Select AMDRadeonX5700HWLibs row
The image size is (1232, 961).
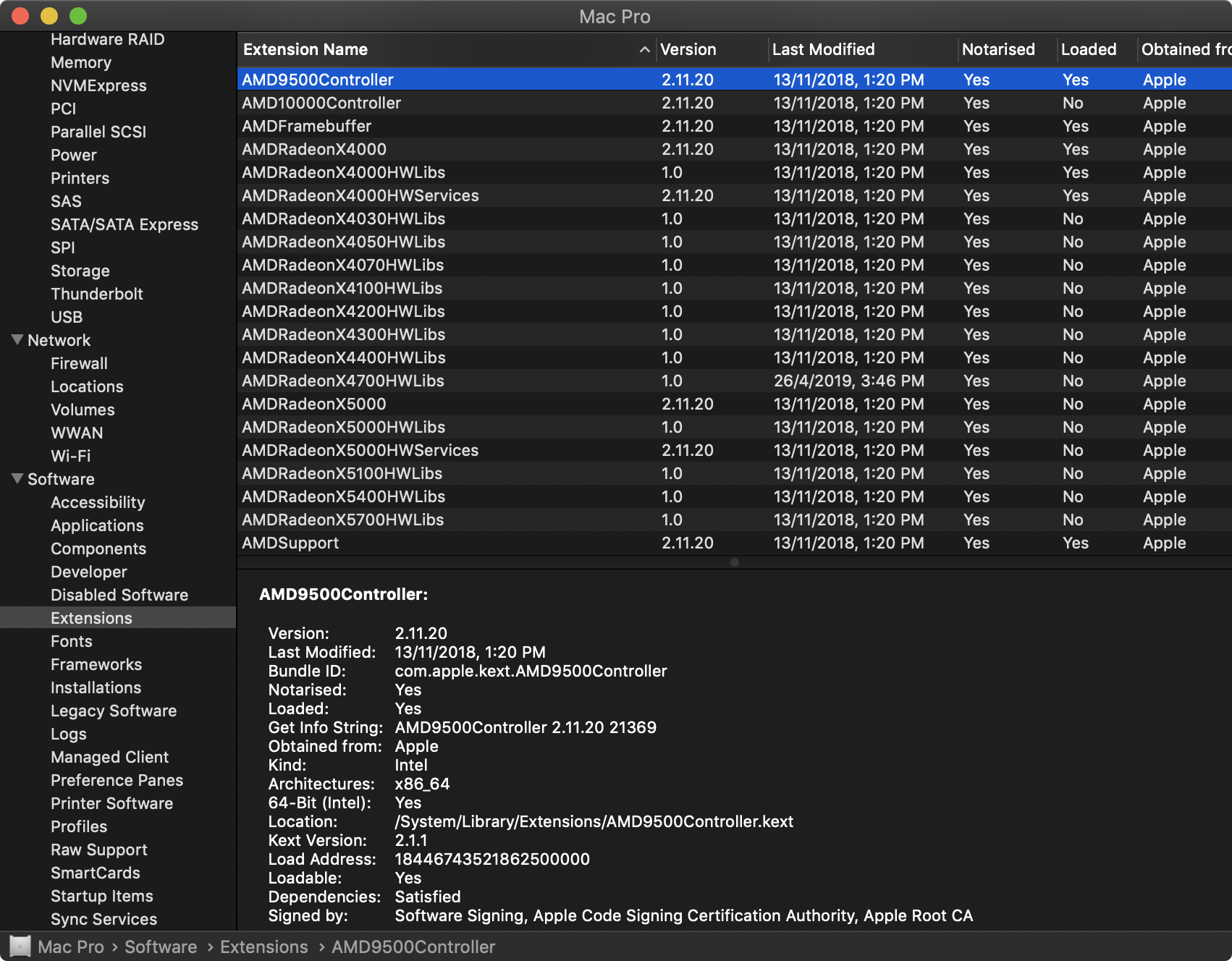click(735, 520)
